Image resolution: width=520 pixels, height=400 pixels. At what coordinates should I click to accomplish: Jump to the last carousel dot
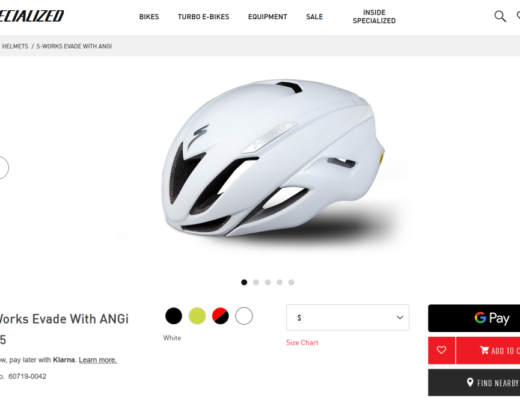coord(291,282)
